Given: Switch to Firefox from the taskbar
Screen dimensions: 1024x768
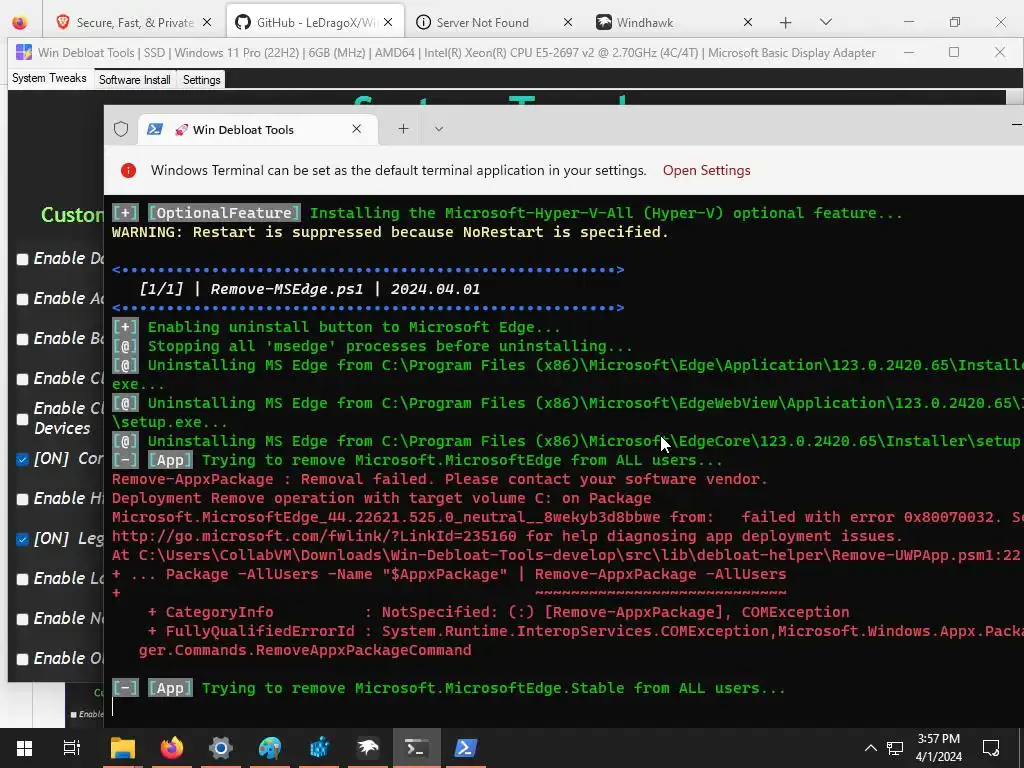Looking at the screenshot, I should coord(172,748).
